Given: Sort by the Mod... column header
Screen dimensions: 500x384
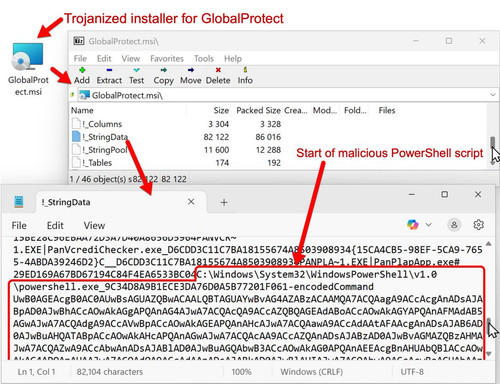Looking at the screenshot, I should (x=324, y=110).
